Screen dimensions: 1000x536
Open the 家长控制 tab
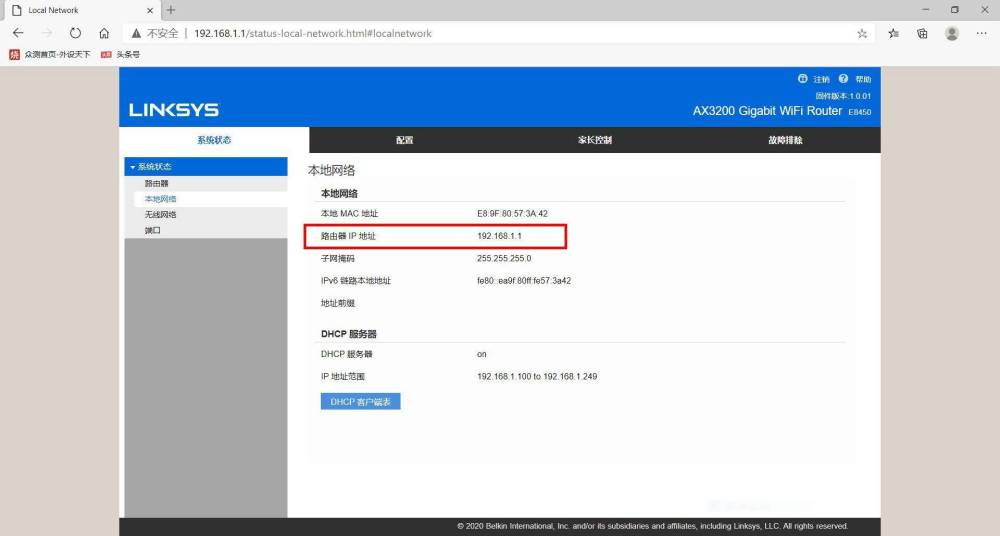(594, 140)
